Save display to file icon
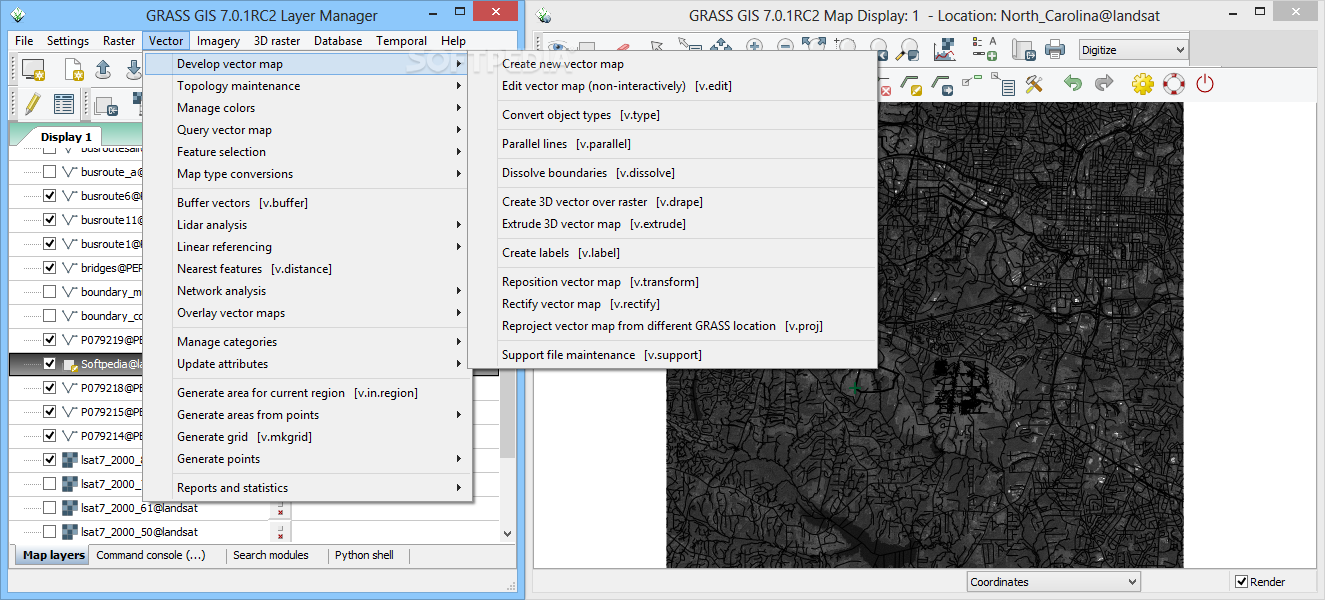1325x600 pixels. (x=1022, y=50)
